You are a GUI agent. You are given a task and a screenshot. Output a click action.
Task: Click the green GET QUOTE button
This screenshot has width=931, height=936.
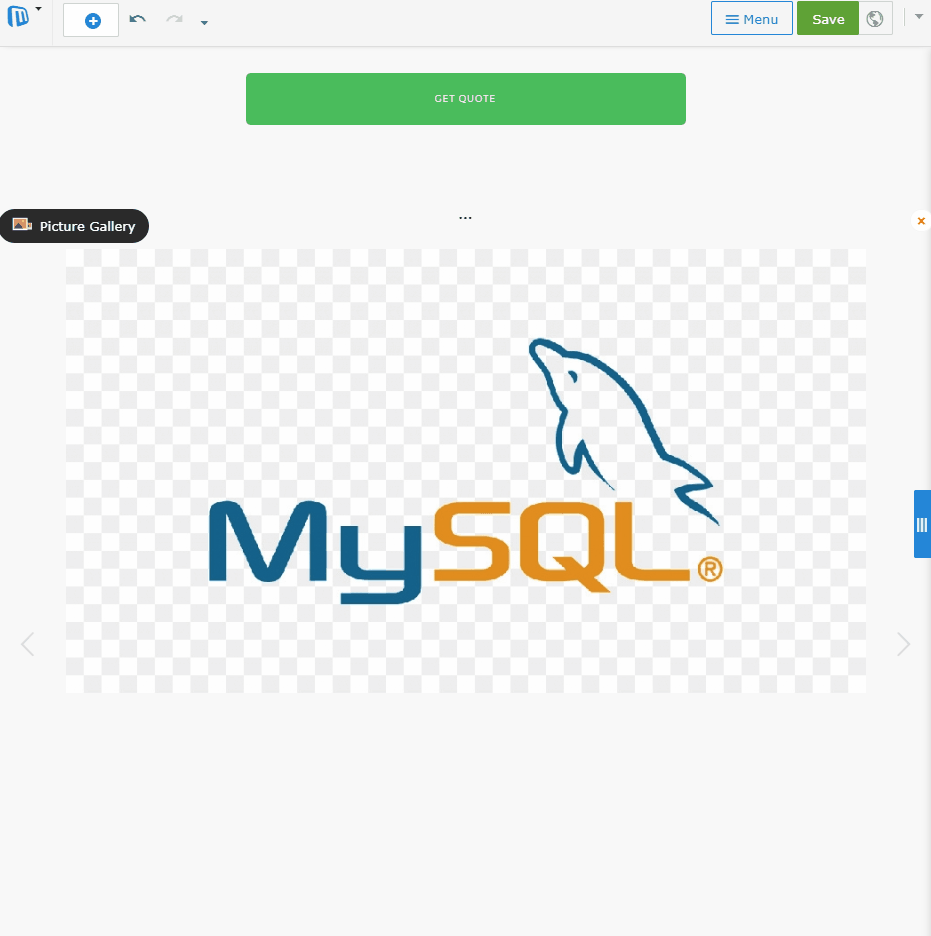[466, 98]
